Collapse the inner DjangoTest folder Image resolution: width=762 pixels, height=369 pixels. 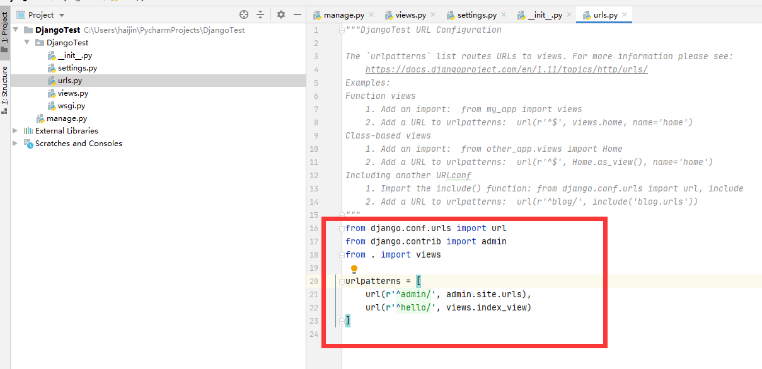point(28,43)
